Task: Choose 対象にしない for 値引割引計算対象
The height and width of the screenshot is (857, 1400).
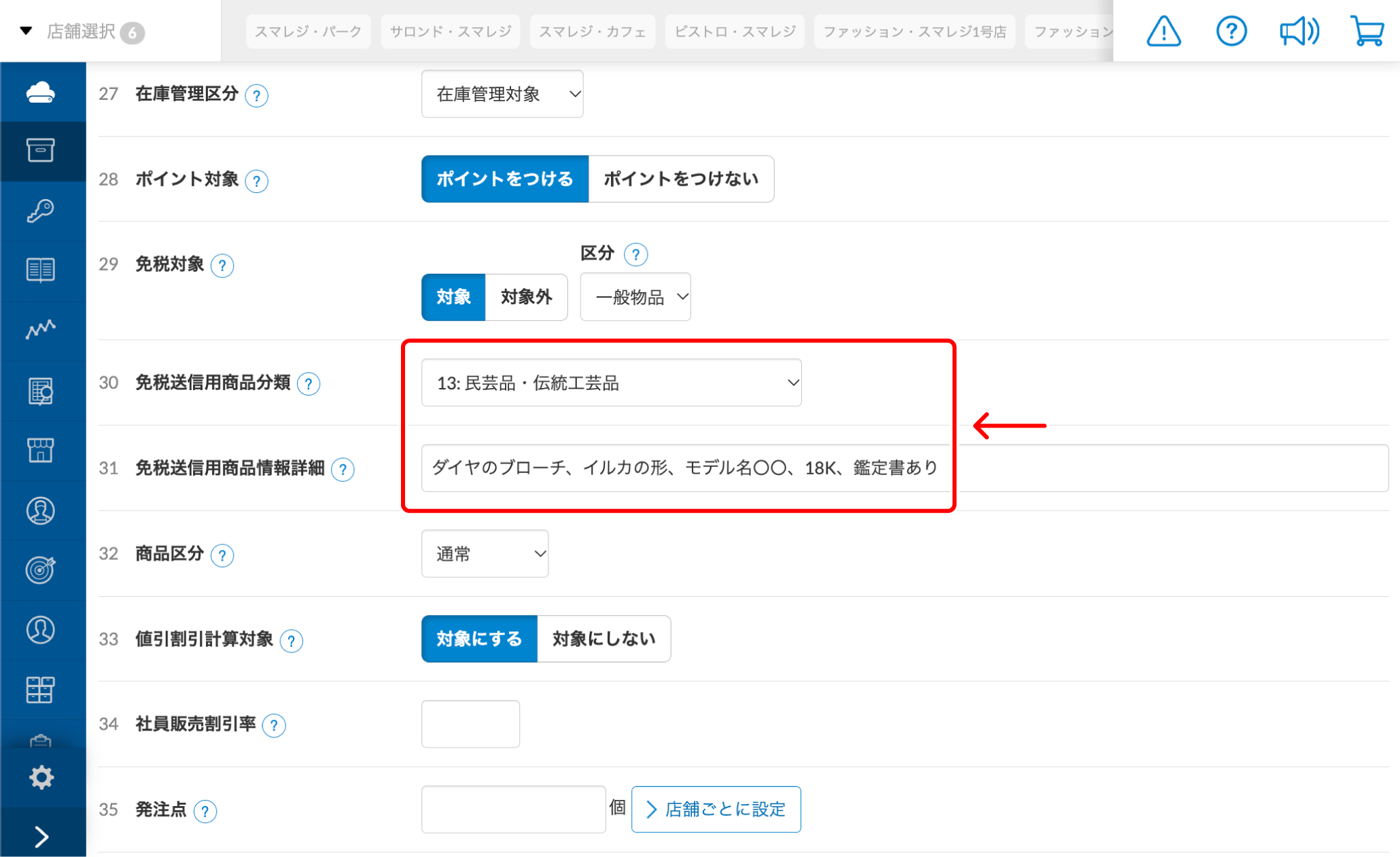Action: pos(603,639)
